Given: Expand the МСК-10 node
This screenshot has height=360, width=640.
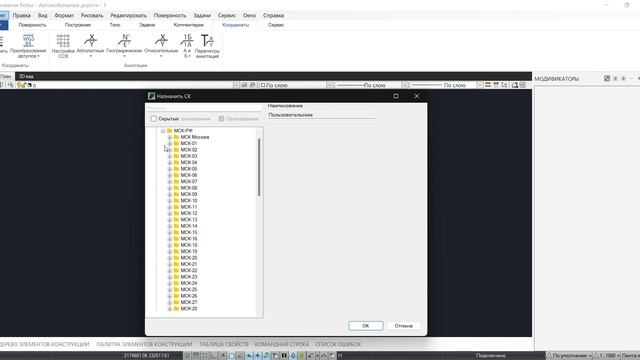Looking at the screenshot, I should coord(170,201).
